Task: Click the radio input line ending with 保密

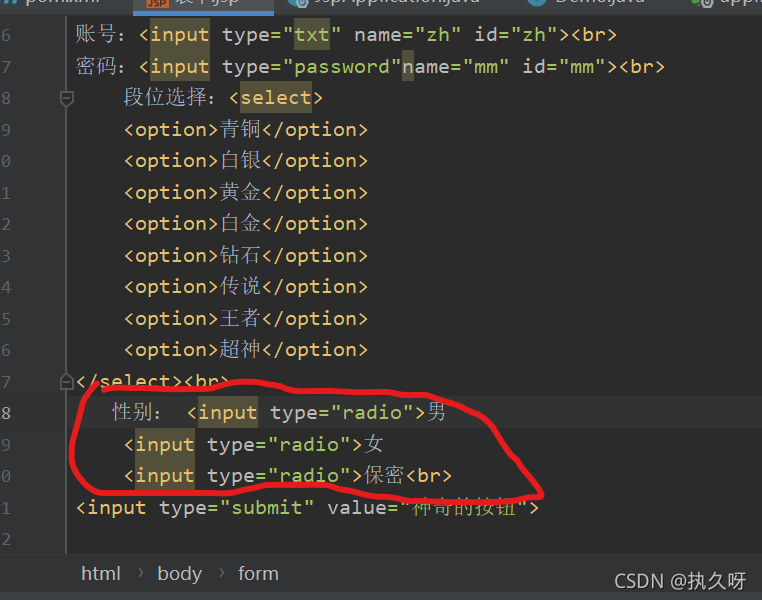Action: [x=288, y=476]
